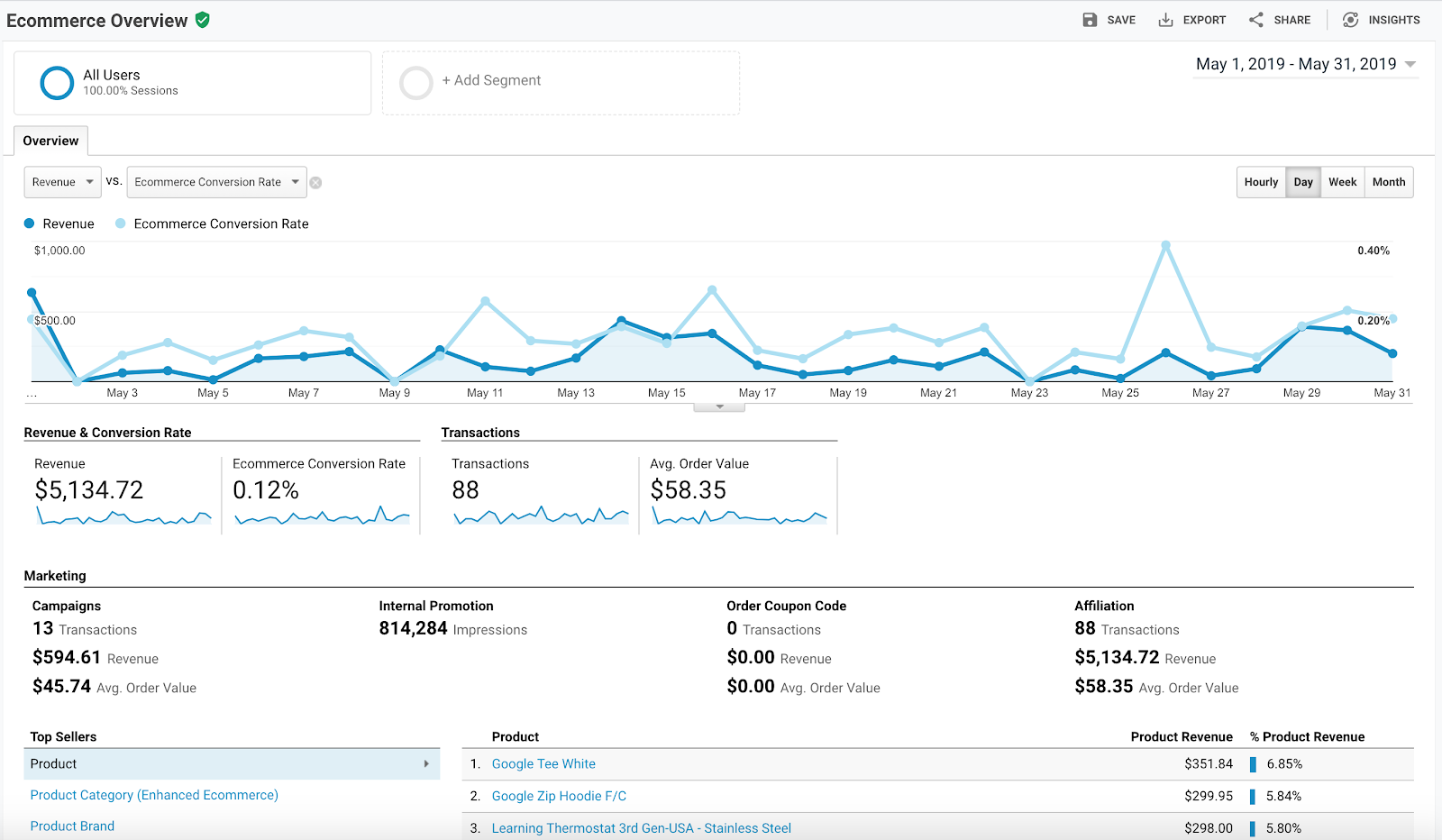The height and width of the screenshot is (840, 1442).
Task: Select the Hourly view option
Action: 1260,182
